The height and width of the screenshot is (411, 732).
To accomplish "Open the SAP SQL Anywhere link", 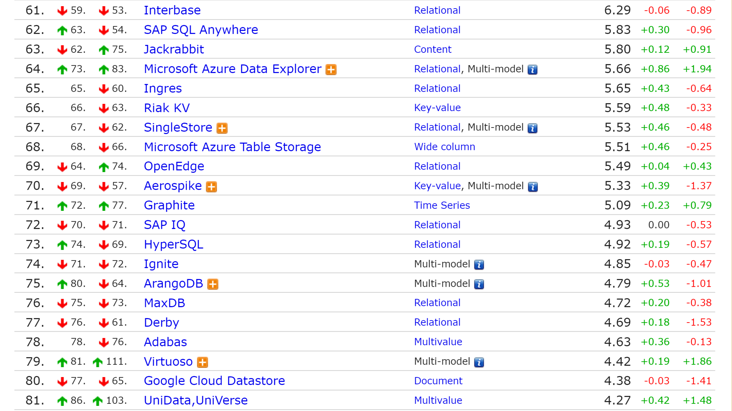I will coord(200,30).
